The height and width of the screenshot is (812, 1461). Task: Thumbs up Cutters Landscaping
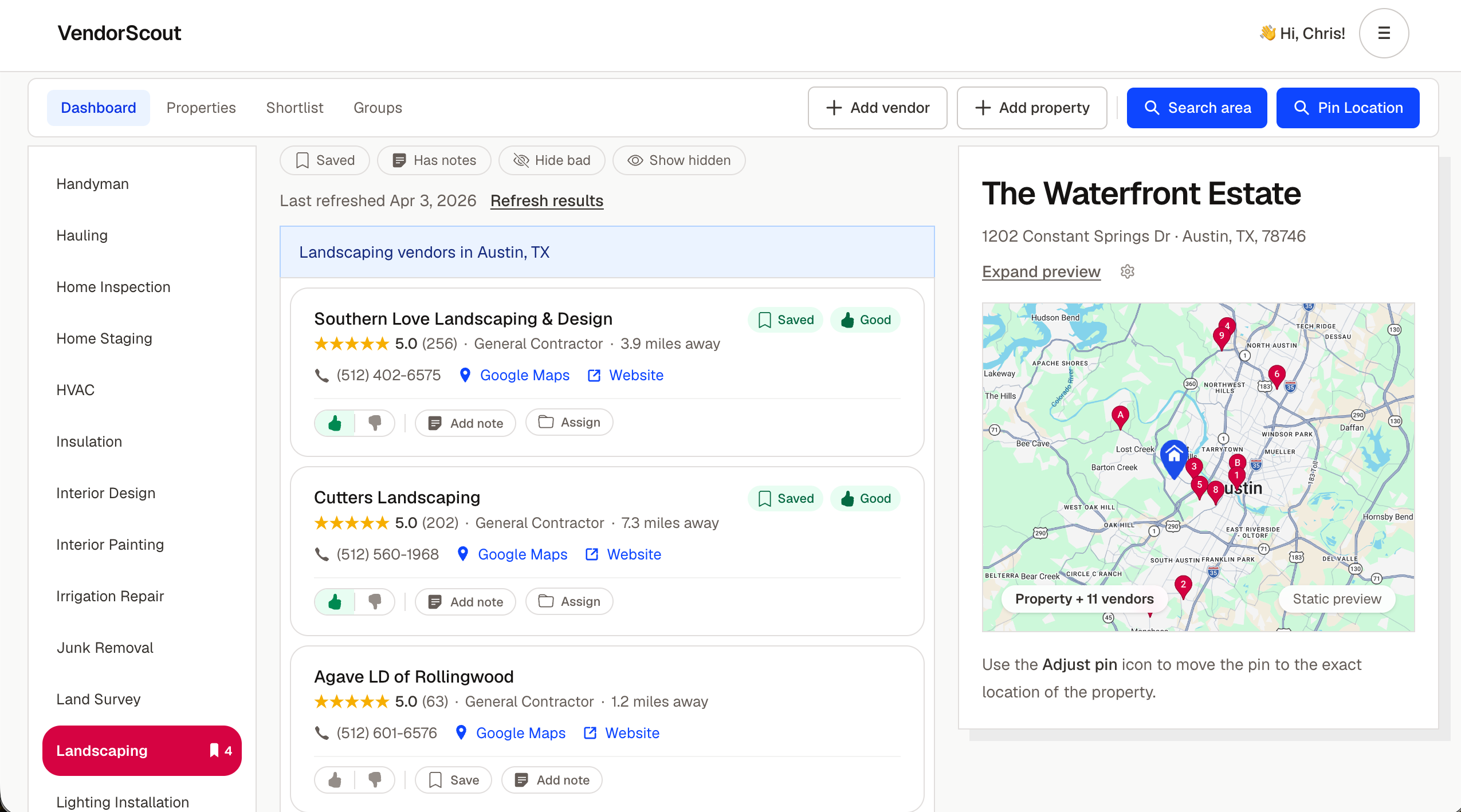(335, 602)
